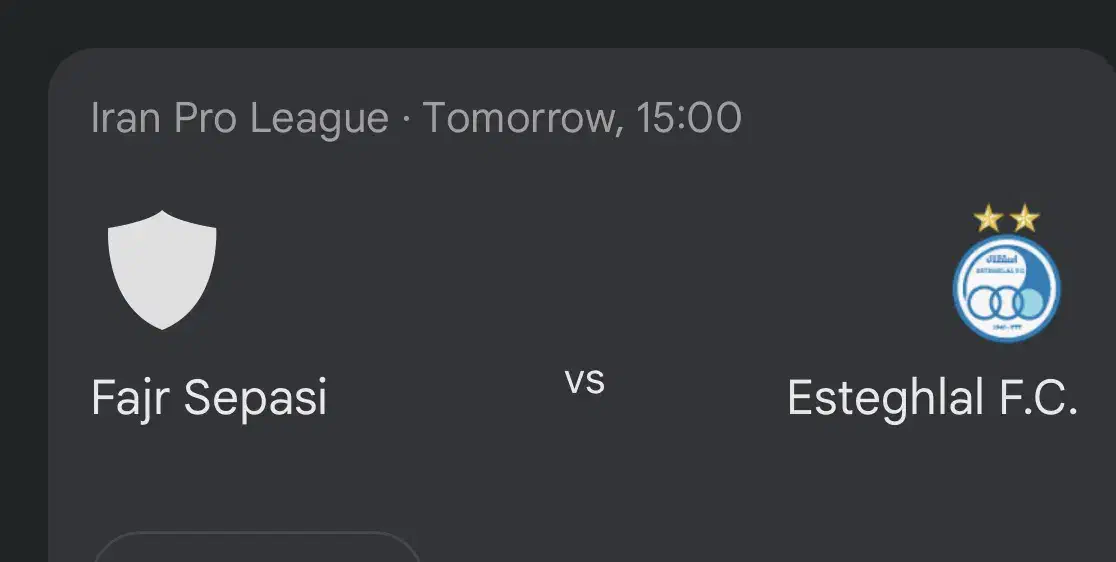This screenshot has width=1116, height=562.
Task: Click the "15:00" kickoff time
Action: (689, 119)
